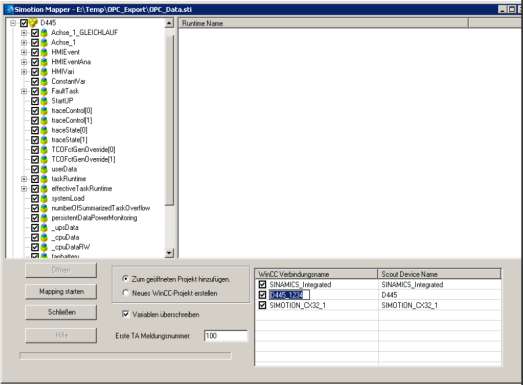
Task: Expand the taskRuntime tree node
Action: click(24, 179)
